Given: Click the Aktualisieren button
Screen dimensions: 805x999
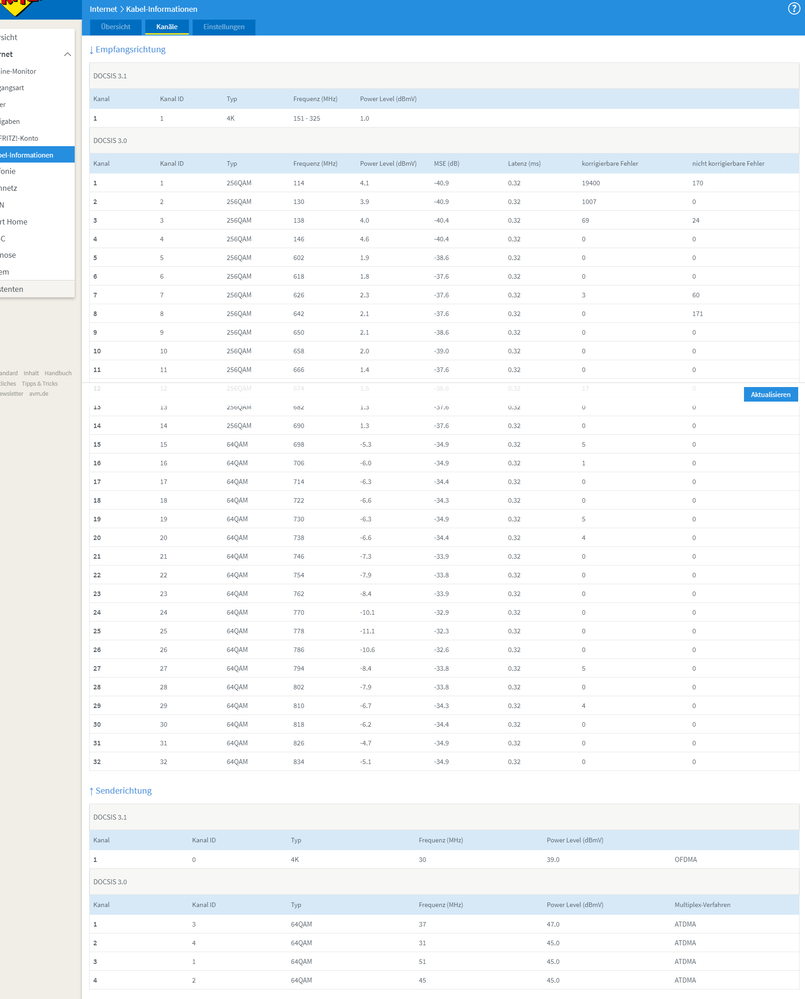Looking at the screenshot, I should [x=771, y=394].
